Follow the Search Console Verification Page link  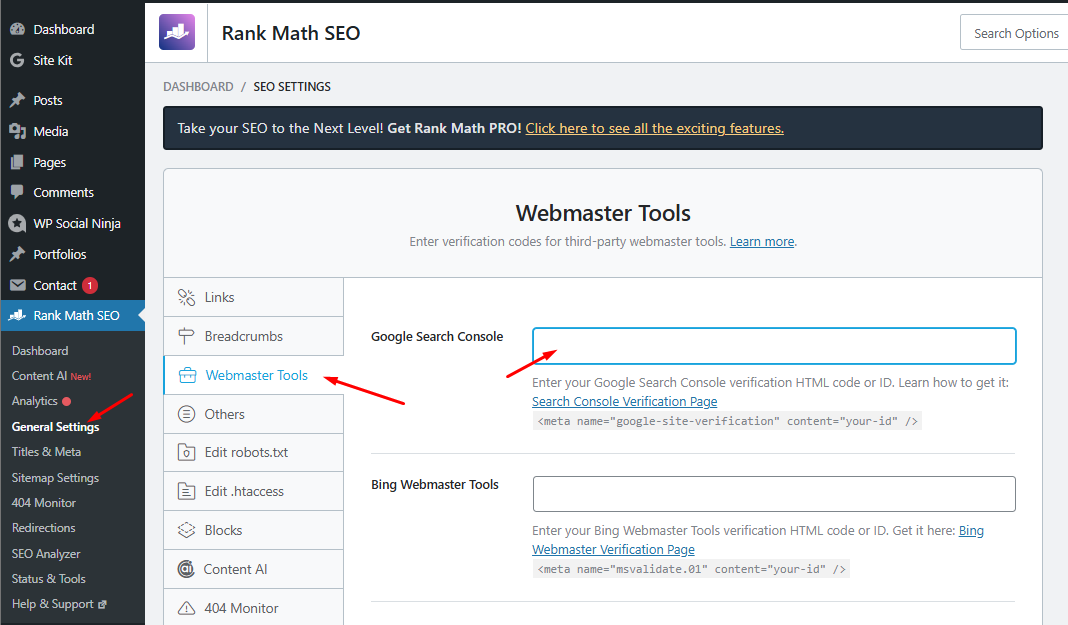coord(625,402)
